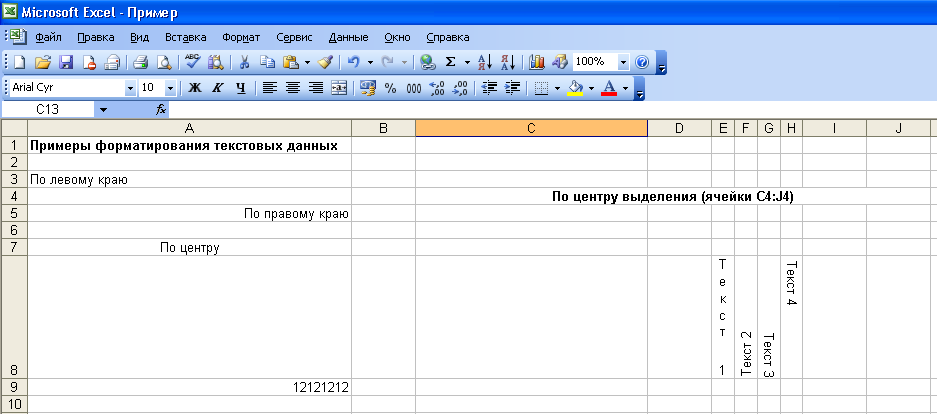Open the font size 10 dropdown
Screen dimensions: 937x414
click(x=170, y=88)
